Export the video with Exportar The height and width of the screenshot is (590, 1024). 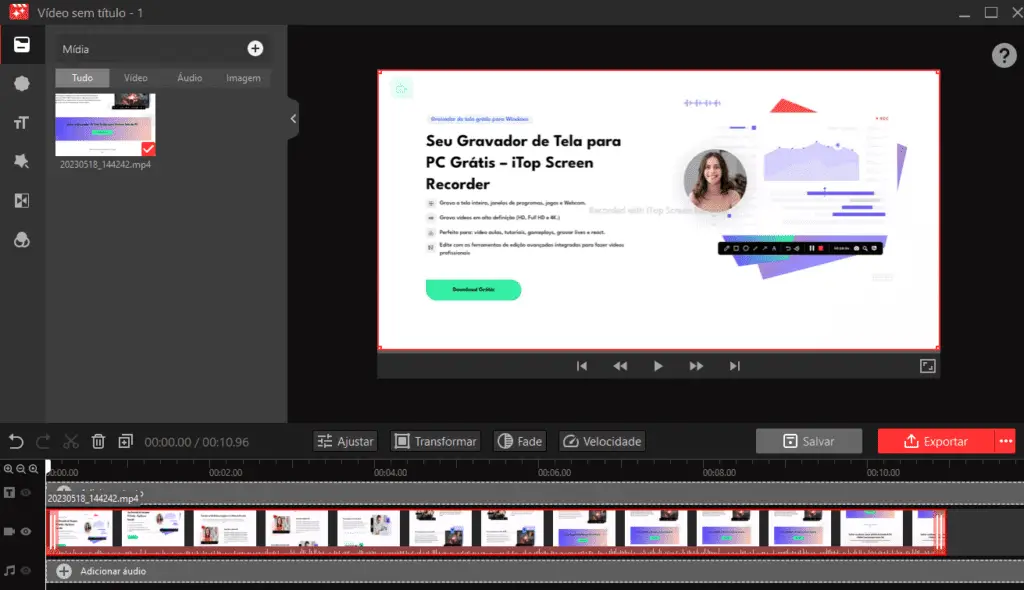pyautogui.click(x=936, y=441)
